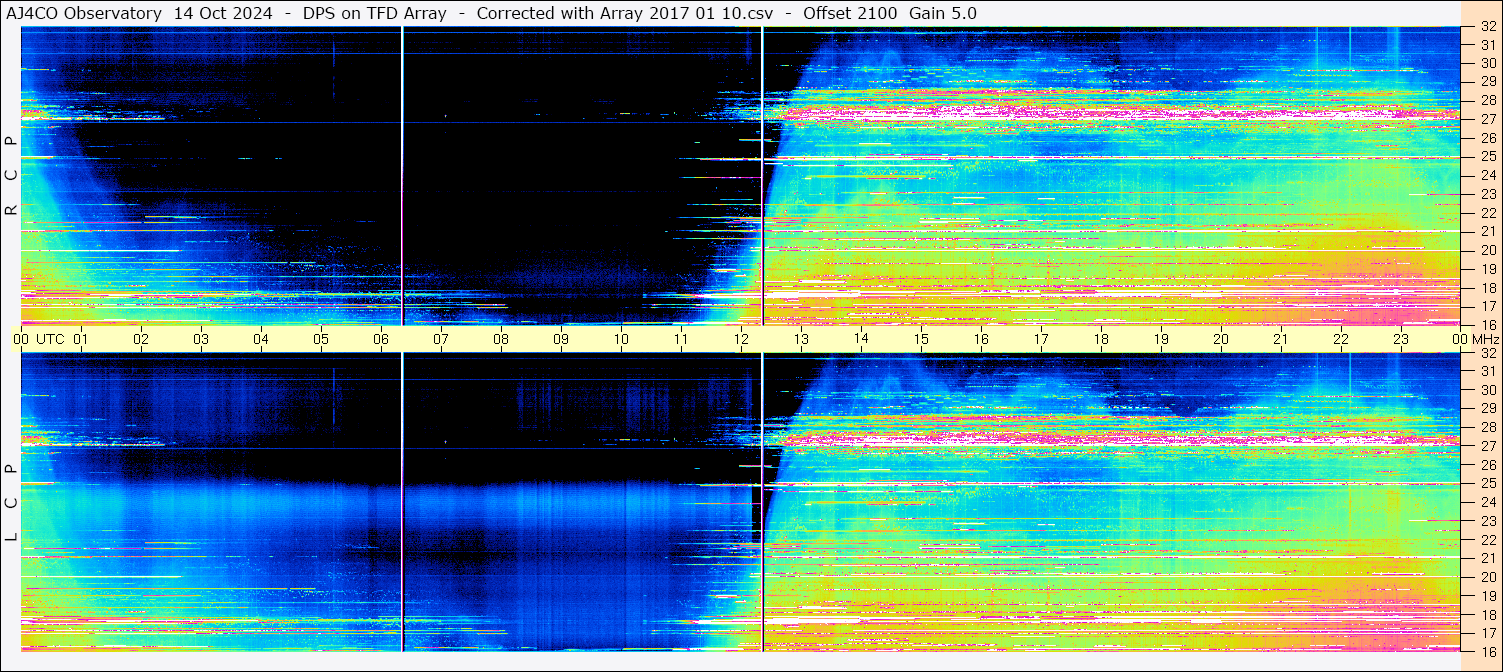1503x672 pixels.
Task: Click the vertical 'L C P' panel label
Action: click(x=12, y=503)
